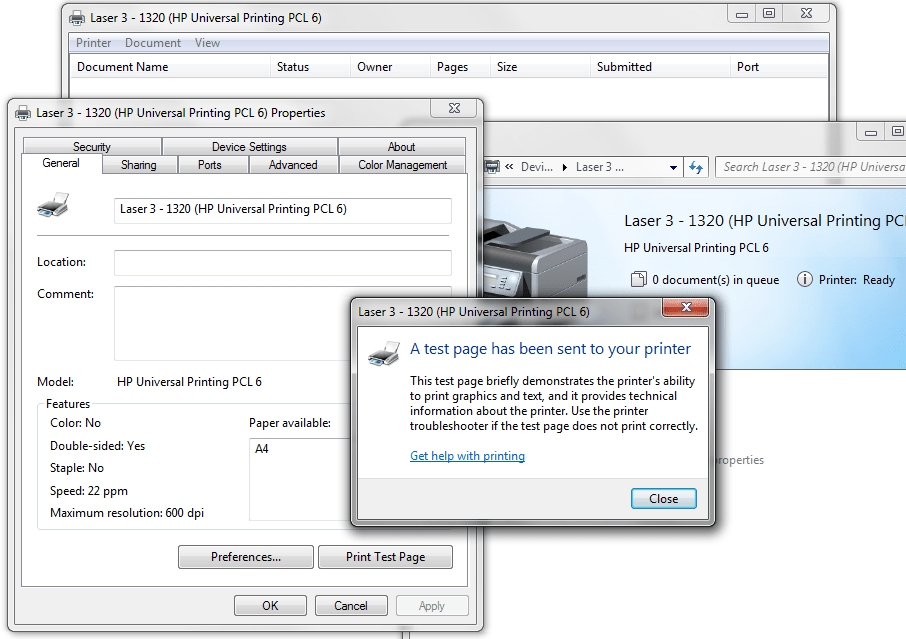Click the printer status info icon
Viewport: 906px width, 639px height.
(804, 280)
